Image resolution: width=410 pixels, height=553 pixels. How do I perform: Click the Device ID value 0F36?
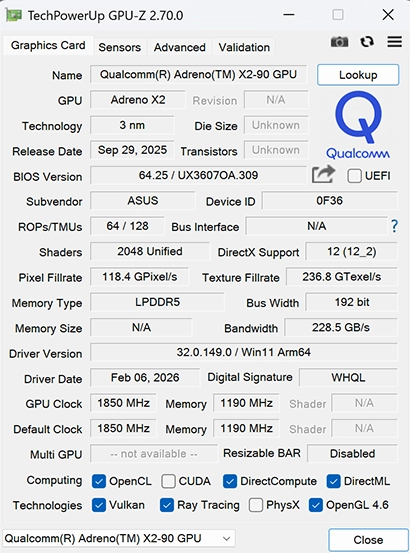tap(329, 201)
